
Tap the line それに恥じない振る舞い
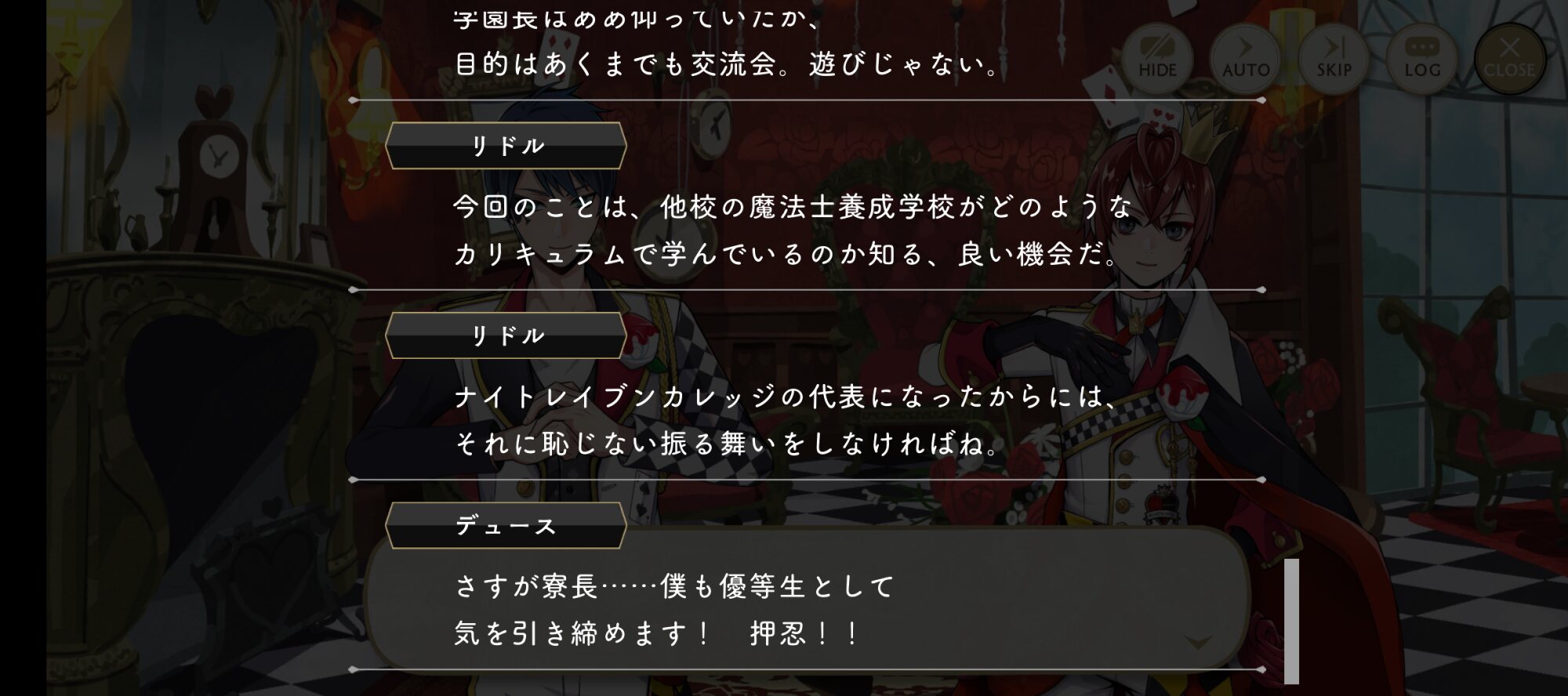click(x=728, y=444)
